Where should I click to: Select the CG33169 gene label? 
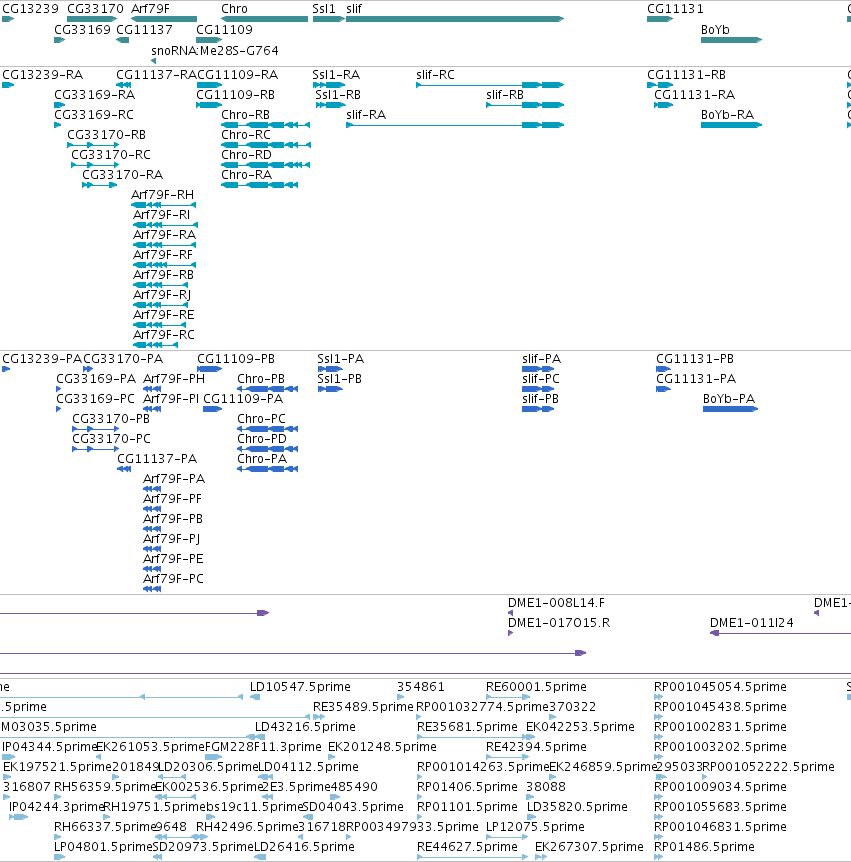82,30
